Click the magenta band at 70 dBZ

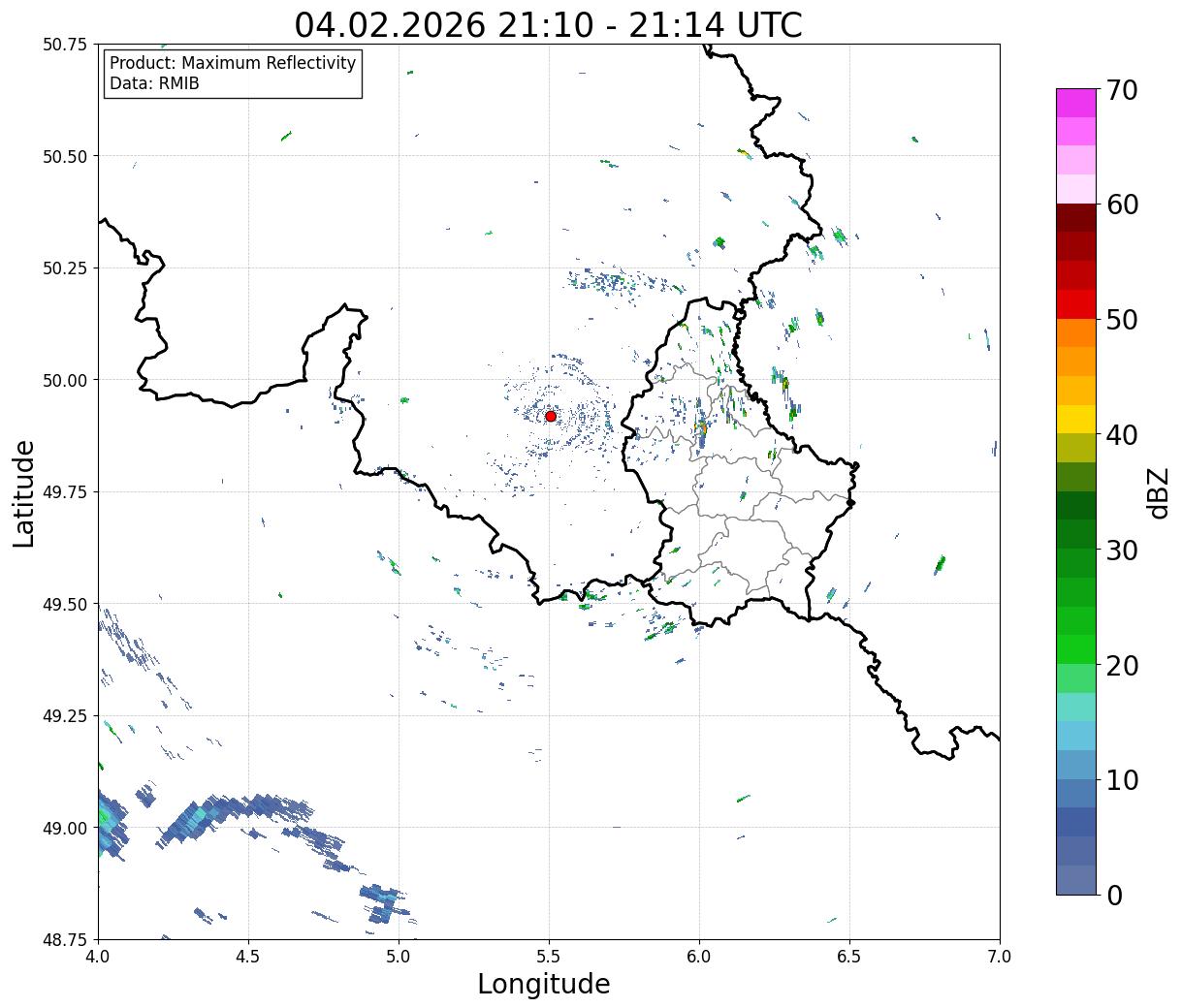point(1076,103)
